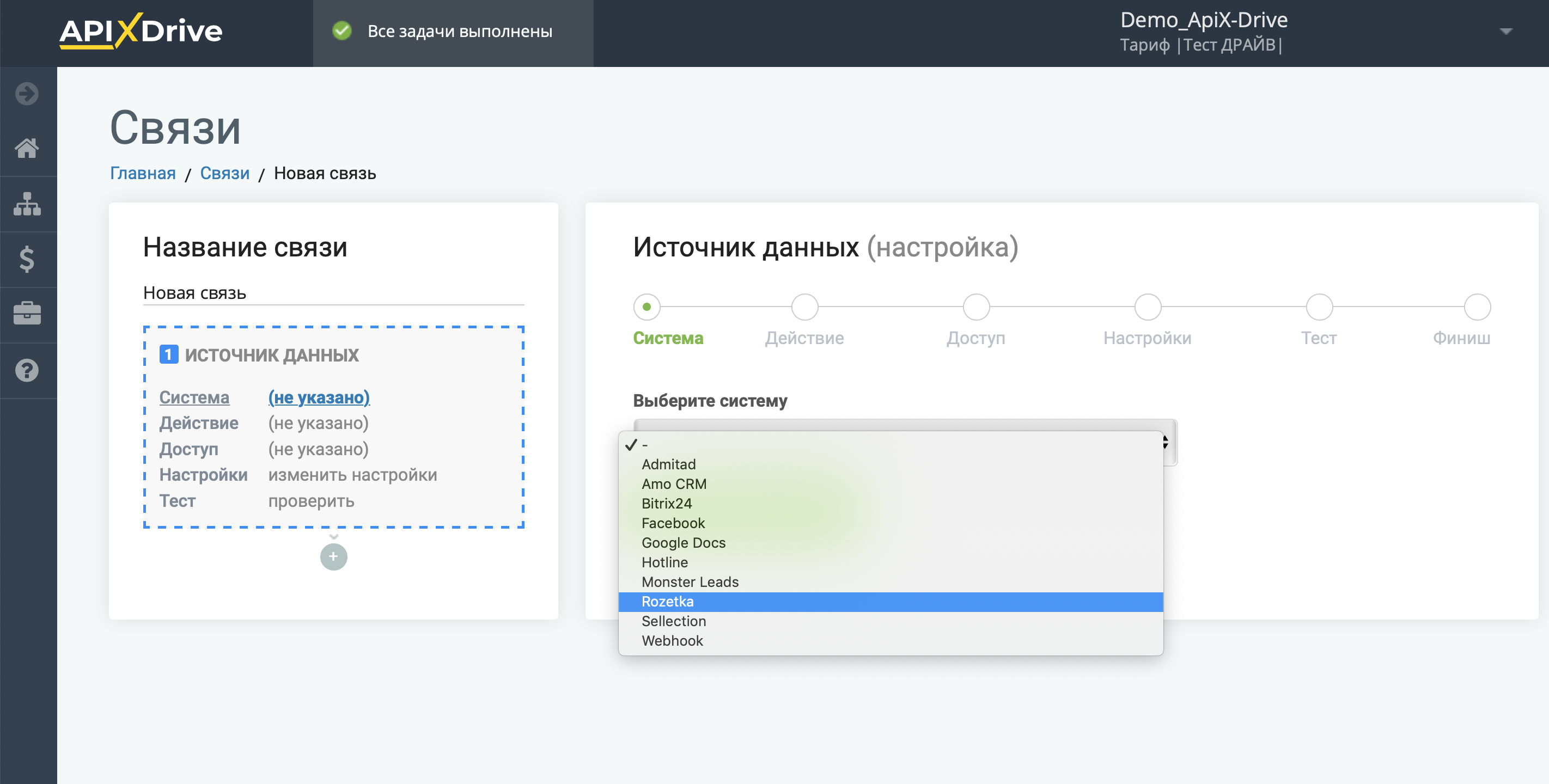The height and width of the screenshot is (784, 1549).
Task: Click Действие label in data source block
Action: (x=198, y=423)
